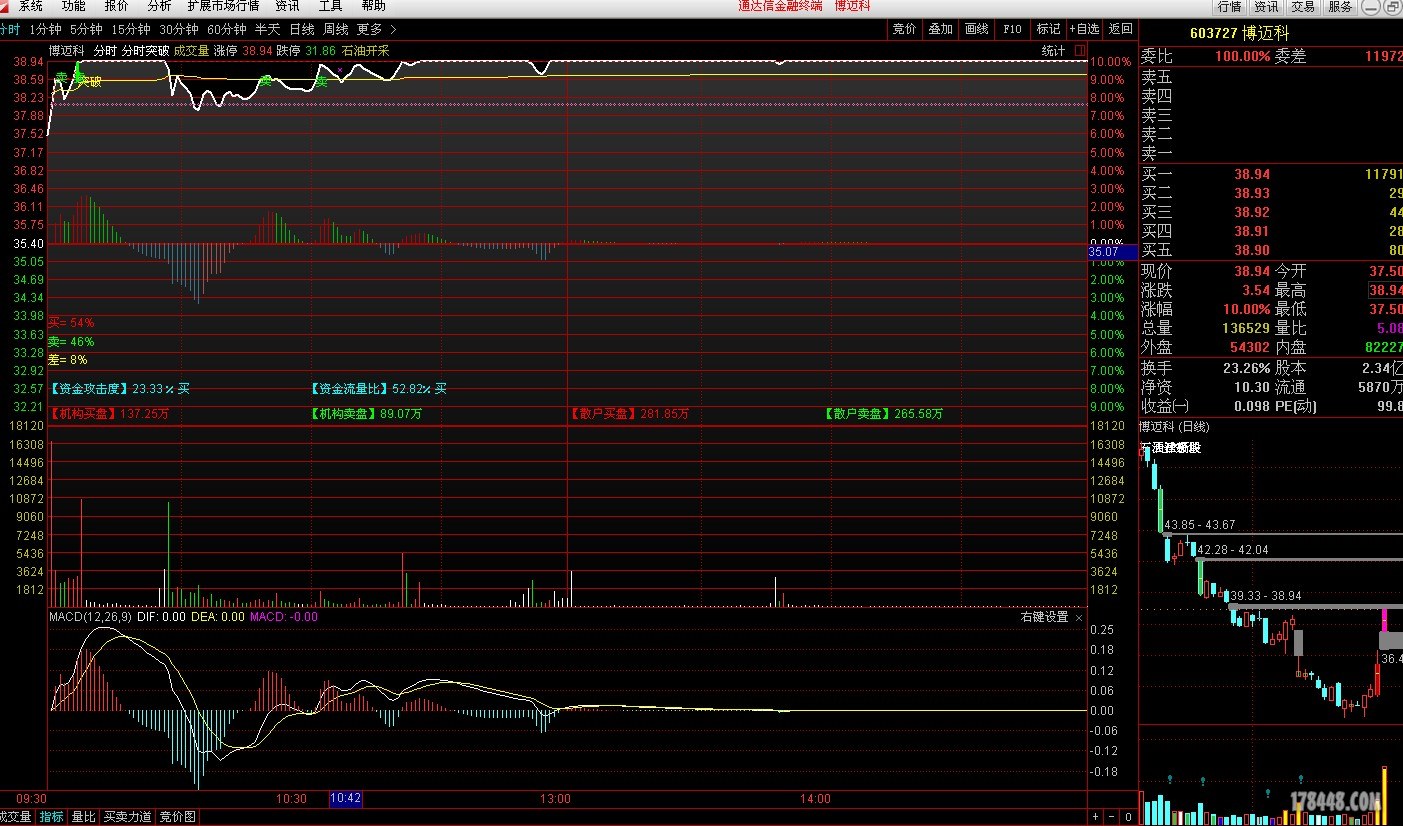Click the 统计 statistics label

pyautogui.click(x=1053, y=50)
